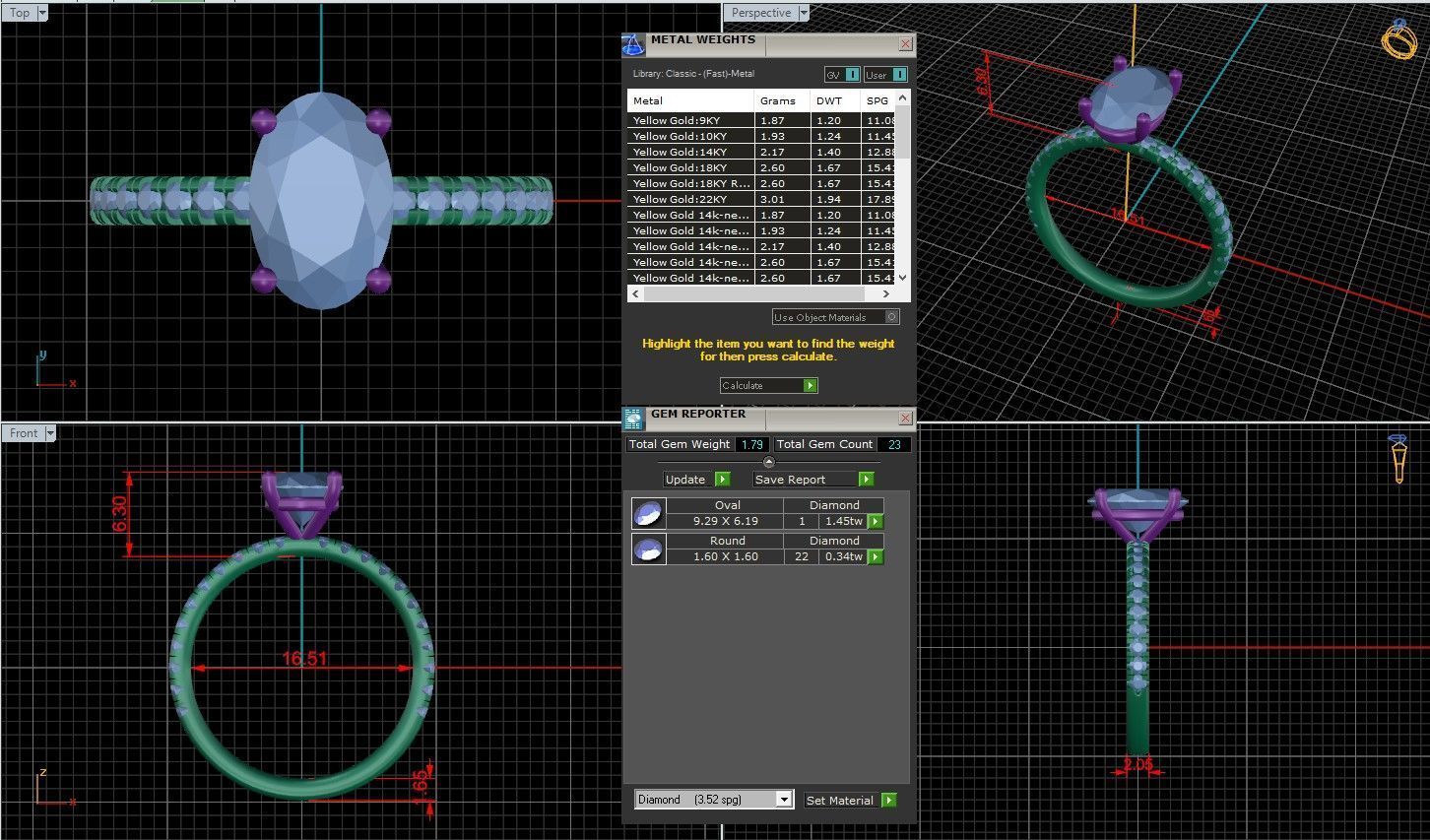Click the Oval gem thumbnail icon
This screenshot has width=1430, height=840.
click(x=647, y=513)
